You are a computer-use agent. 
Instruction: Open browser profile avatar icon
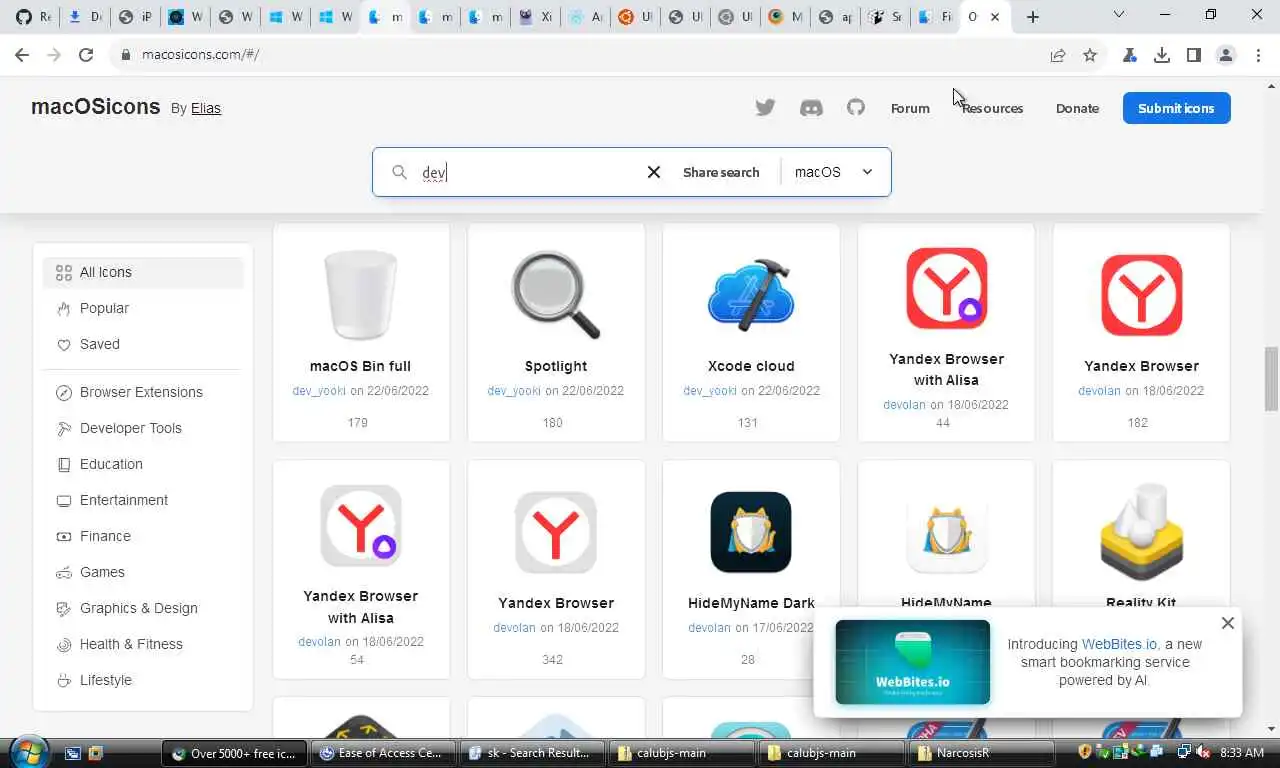[1226, 55]
